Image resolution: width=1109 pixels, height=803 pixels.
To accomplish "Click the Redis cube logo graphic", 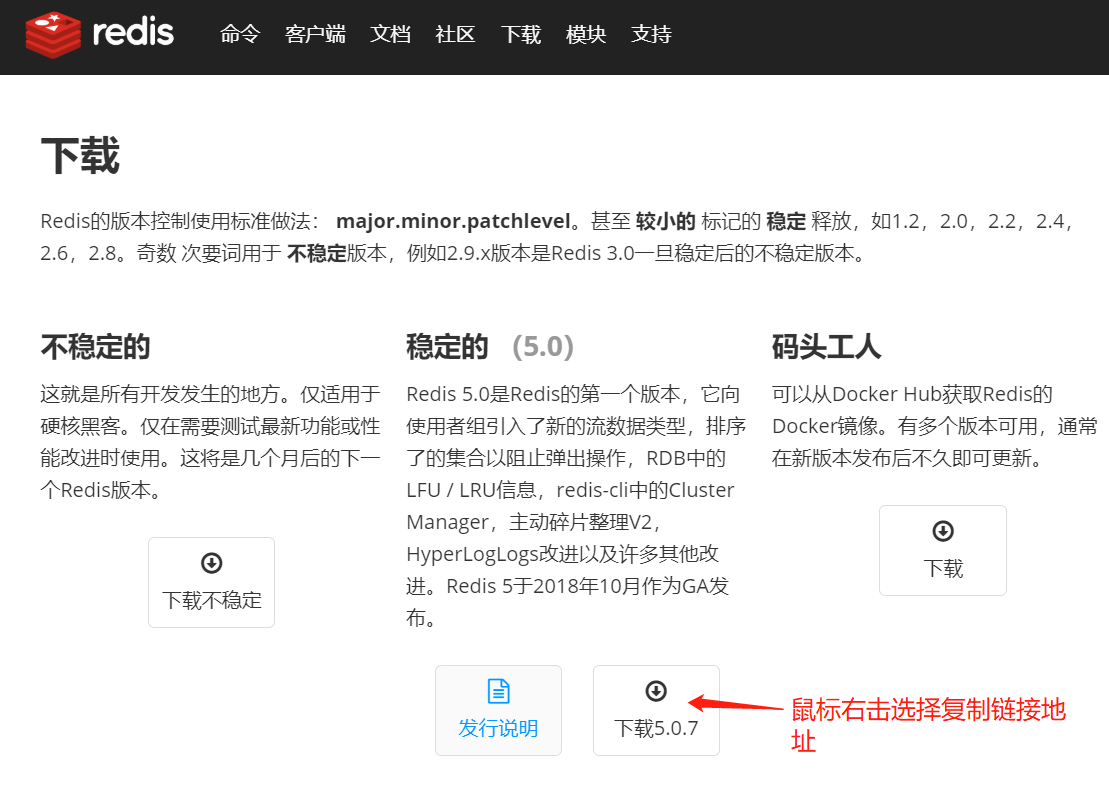I will [x=51, y=35].
